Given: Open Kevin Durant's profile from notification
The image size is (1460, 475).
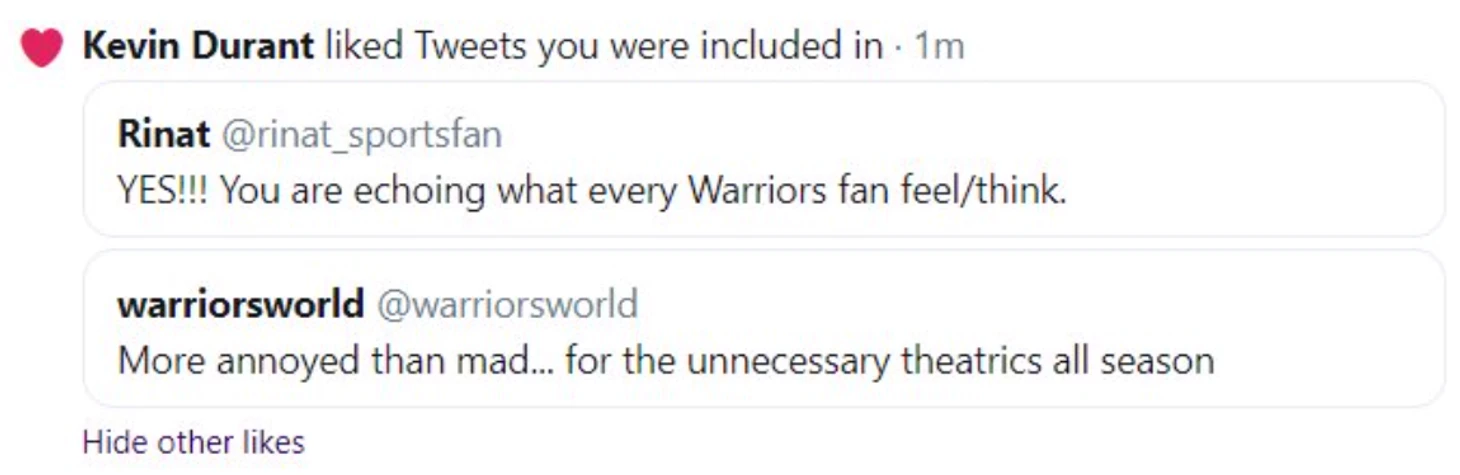Looking at the screenshot, I should pyautogui.click(x=198, y=46).
